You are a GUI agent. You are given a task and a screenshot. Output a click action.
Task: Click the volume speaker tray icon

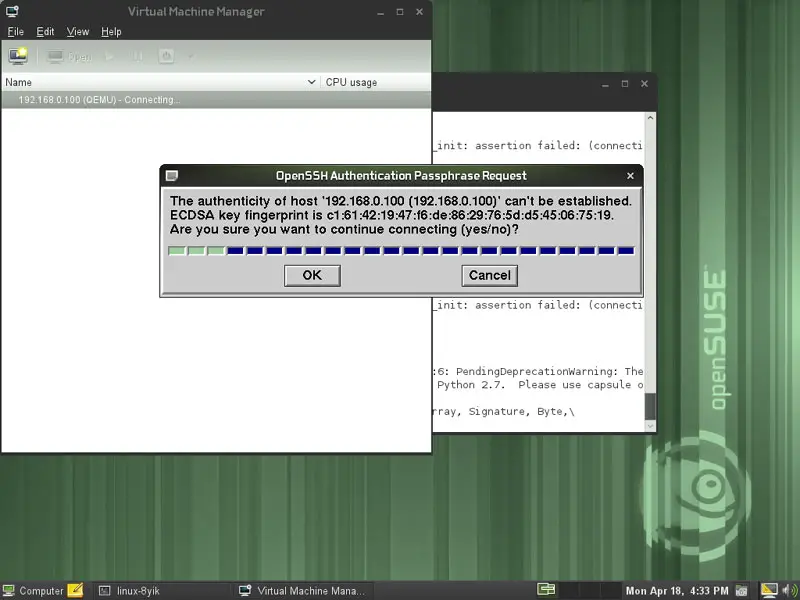789,591
